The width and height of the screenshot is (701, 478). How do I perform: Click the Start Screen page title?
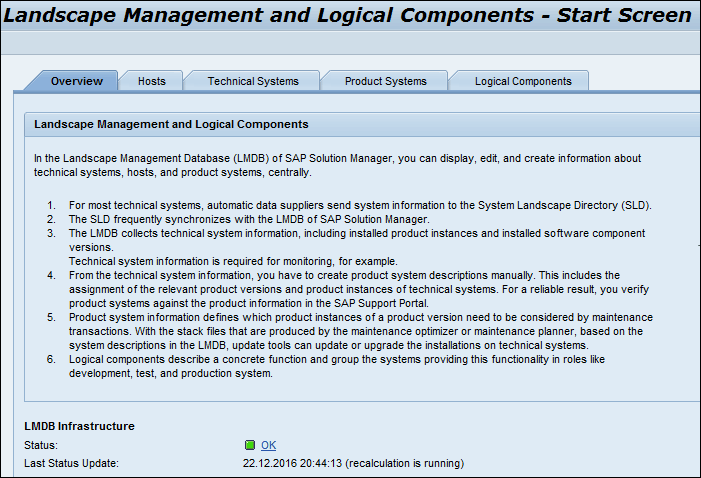pos(350,15)
